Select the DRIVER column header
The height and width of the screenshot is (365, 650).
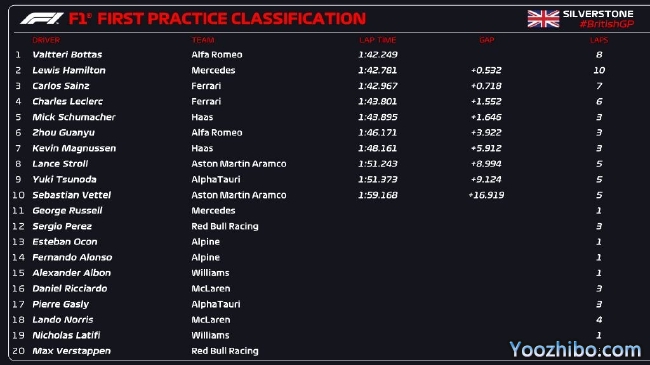(x=46, y=40)
